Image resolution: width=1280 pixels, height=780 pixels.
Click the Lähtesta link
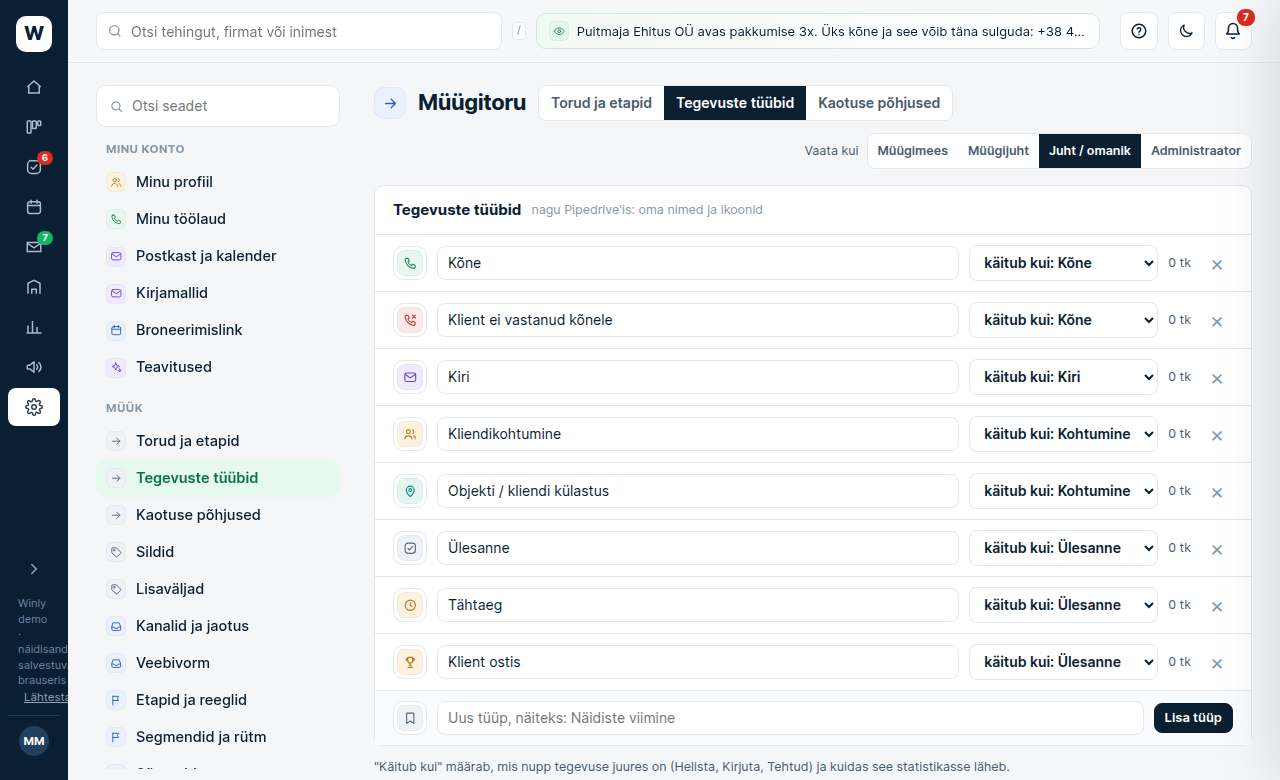tap(46, 697)
